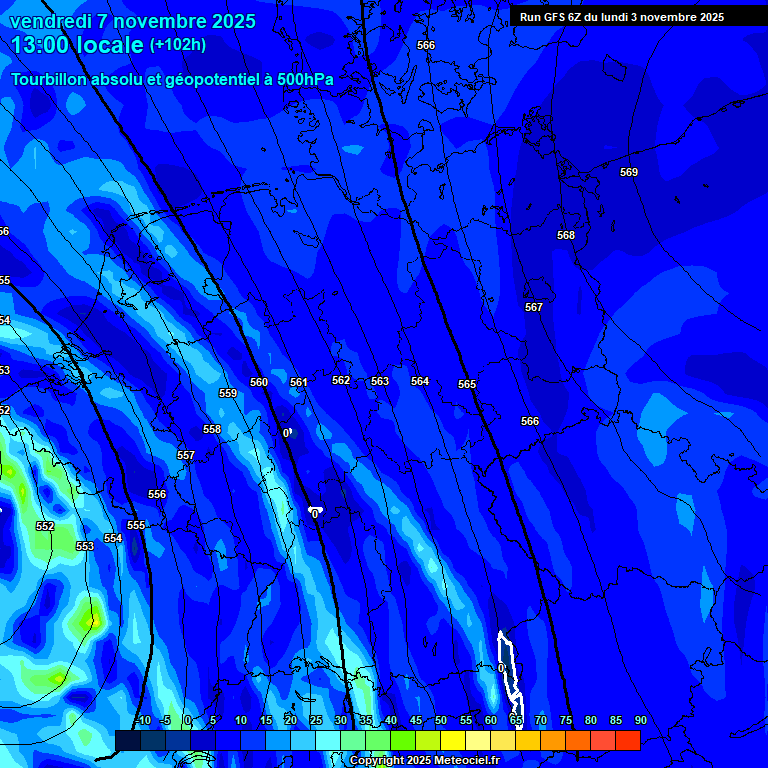The image size is (768, 768).
Task: Click the darkest navy swatch at scale start
Action: pos(127,740)
